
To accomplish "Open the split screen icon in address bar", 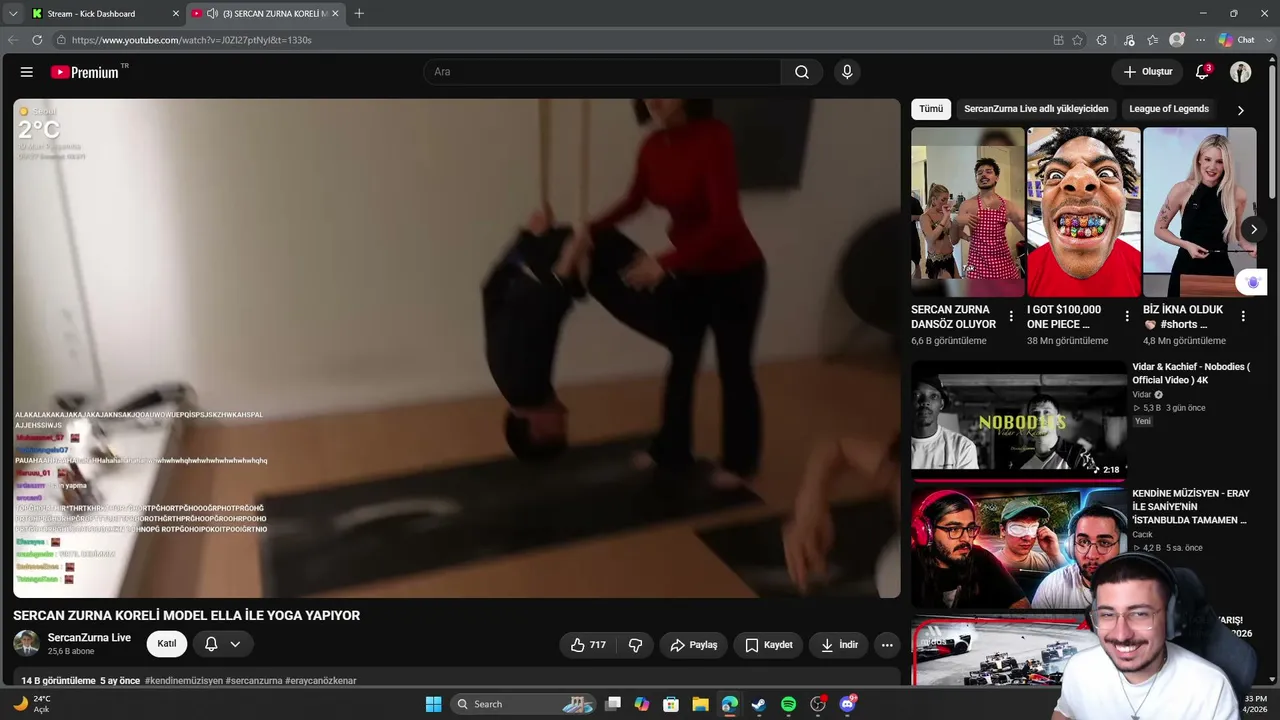I will pyautogui.click(x=1058, y=40).
